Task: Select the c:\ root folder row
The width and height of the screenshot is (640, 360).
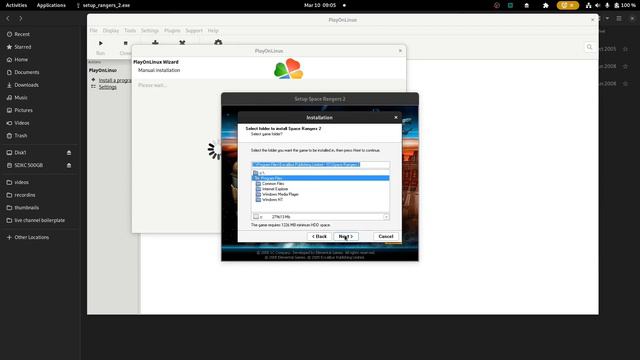Action: [x=320, y=173]
